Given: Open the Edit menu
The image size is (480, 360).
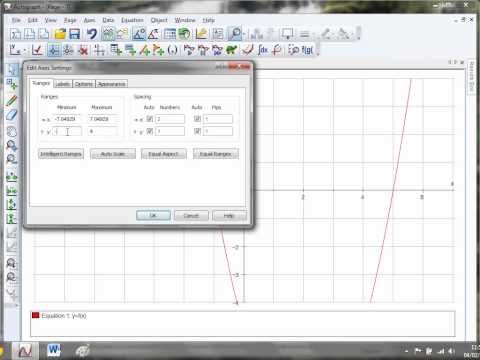Looking at the screenshot, I should (33, 20).
